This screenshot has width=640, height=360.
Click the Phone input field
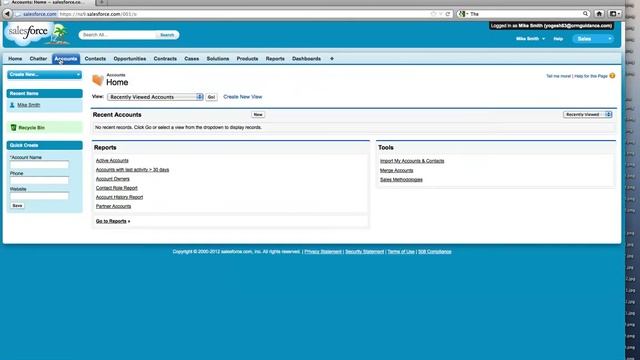[x=39, y=180]
